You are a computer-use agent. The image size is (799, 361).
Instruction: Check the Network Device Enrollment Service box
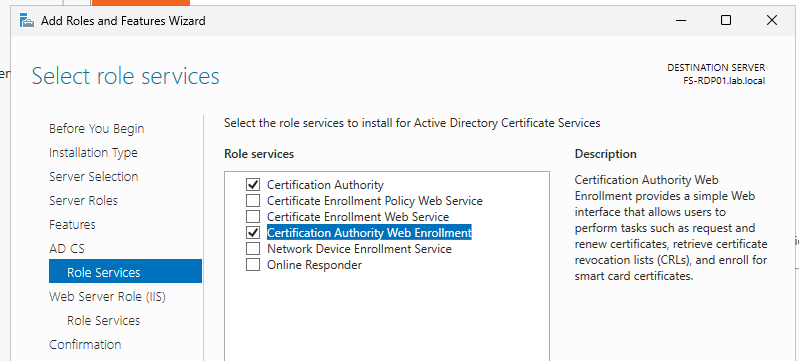point(253,249)
